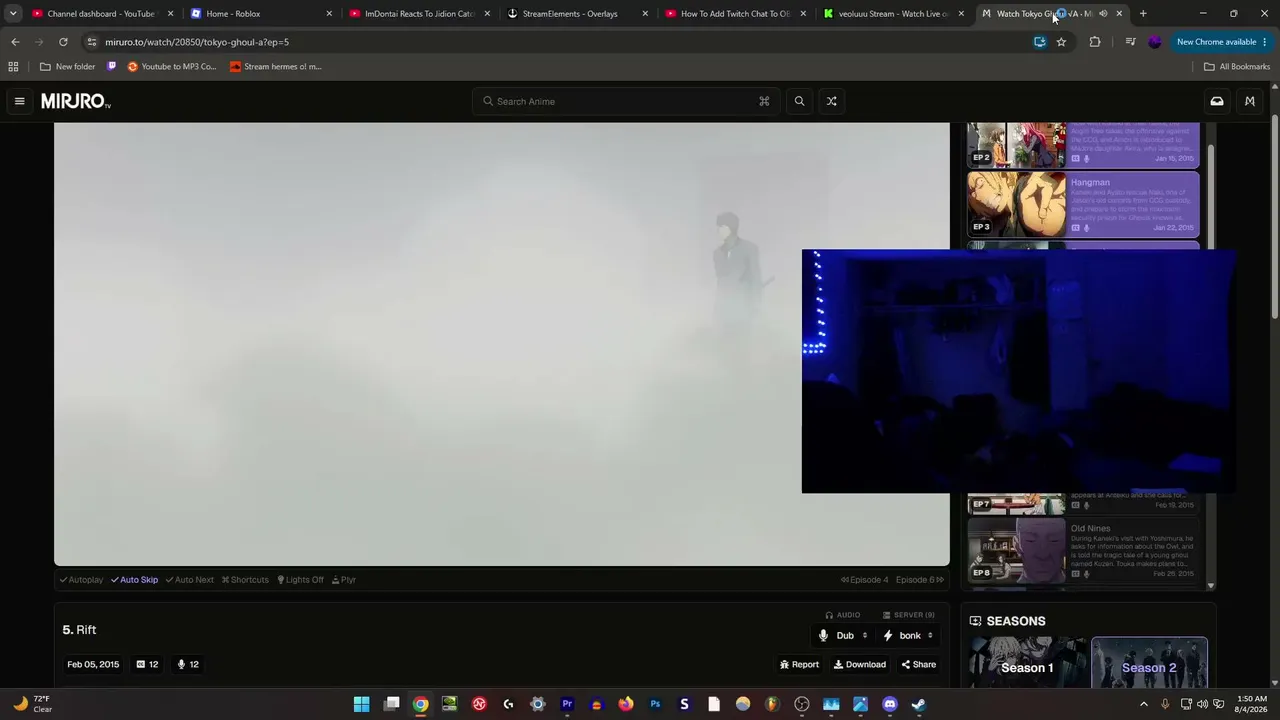Toggle Autoplay option
The height and width of the screenshot is (720, 1280).
click(81, 580)
